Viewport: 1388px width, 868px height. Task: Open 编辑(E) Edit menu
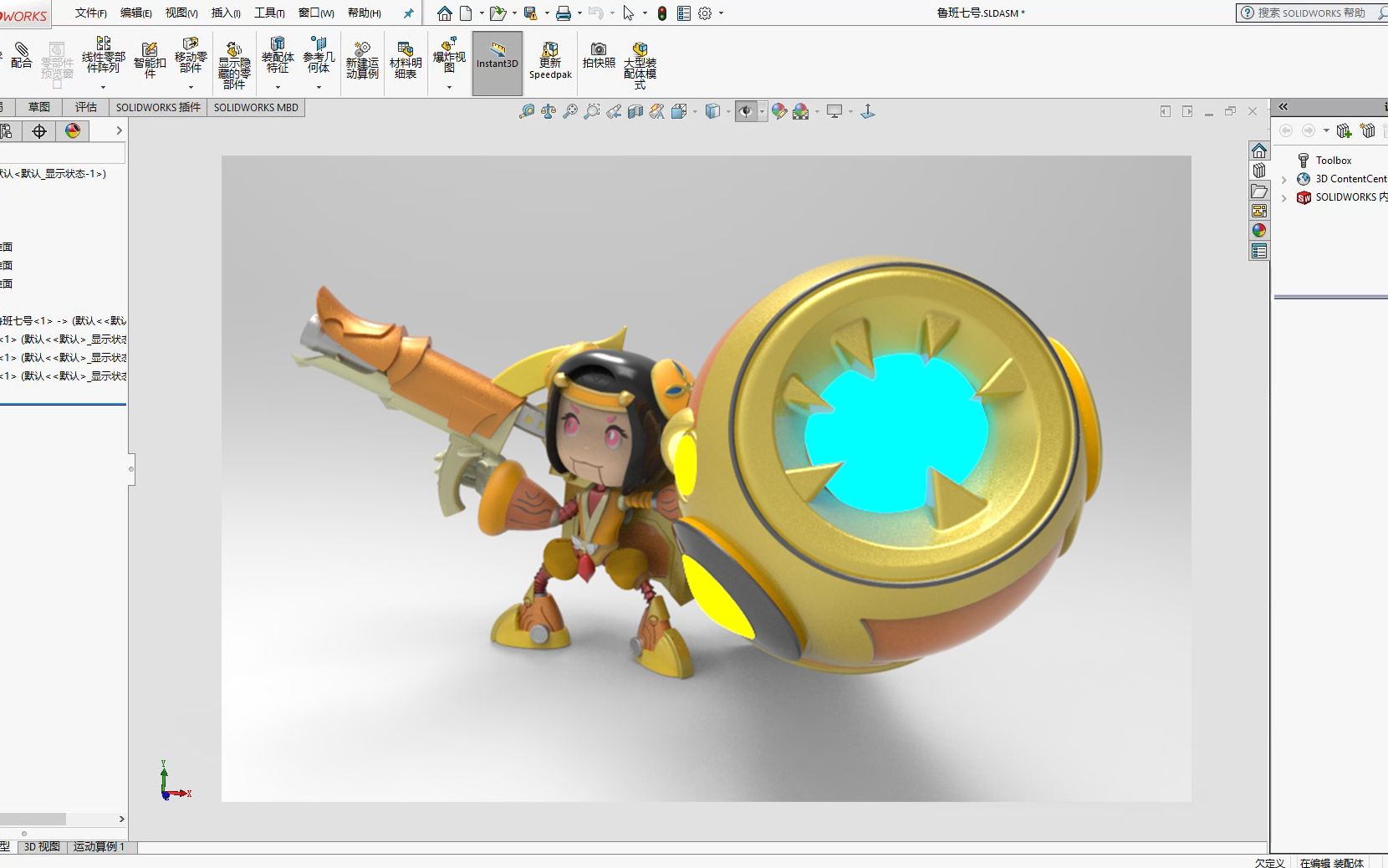135,13
